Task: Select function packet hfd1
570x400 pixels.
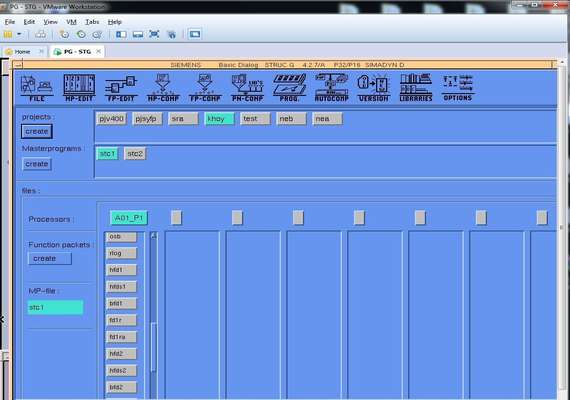Action: point(121,270)
